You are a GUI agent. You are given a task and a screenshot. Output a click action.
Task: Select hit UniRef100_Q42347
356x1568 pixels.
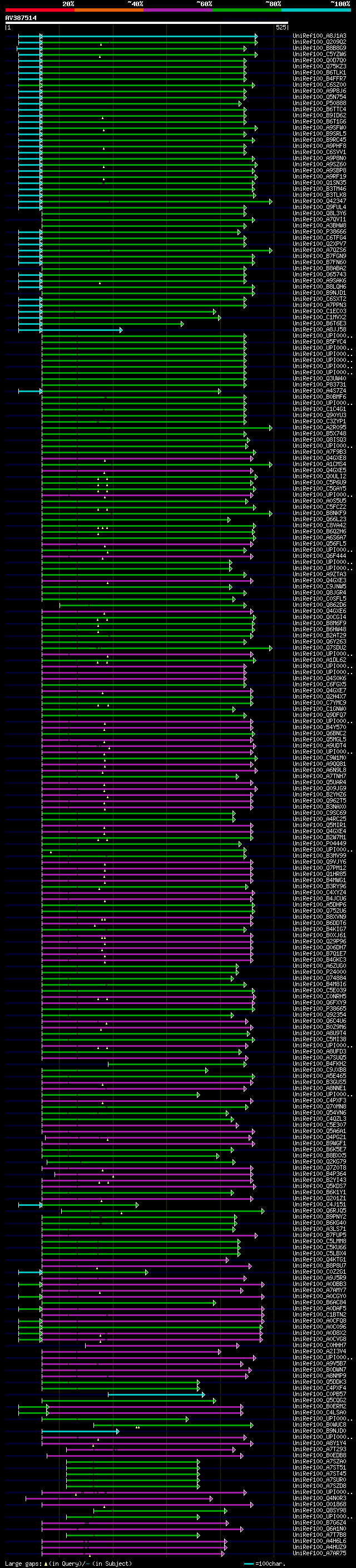319,201
